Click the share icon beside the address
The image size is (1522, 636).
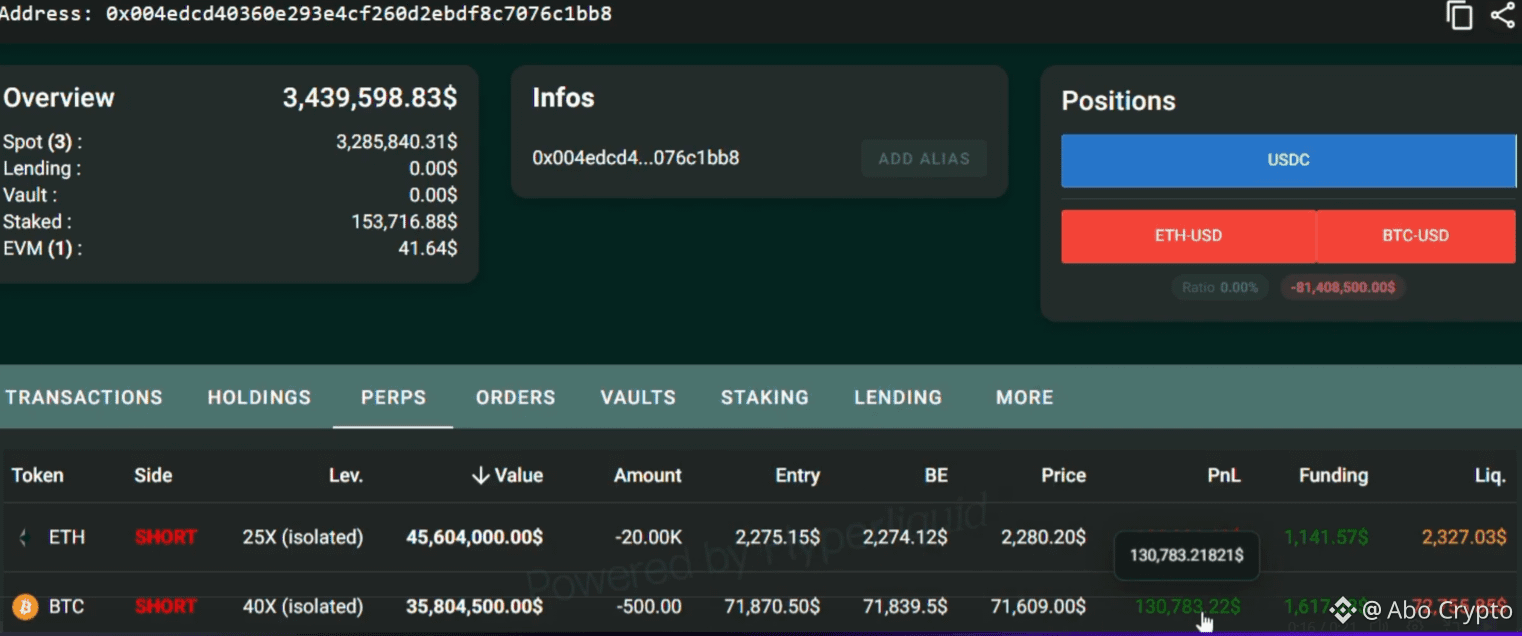tap(1503, 14)
